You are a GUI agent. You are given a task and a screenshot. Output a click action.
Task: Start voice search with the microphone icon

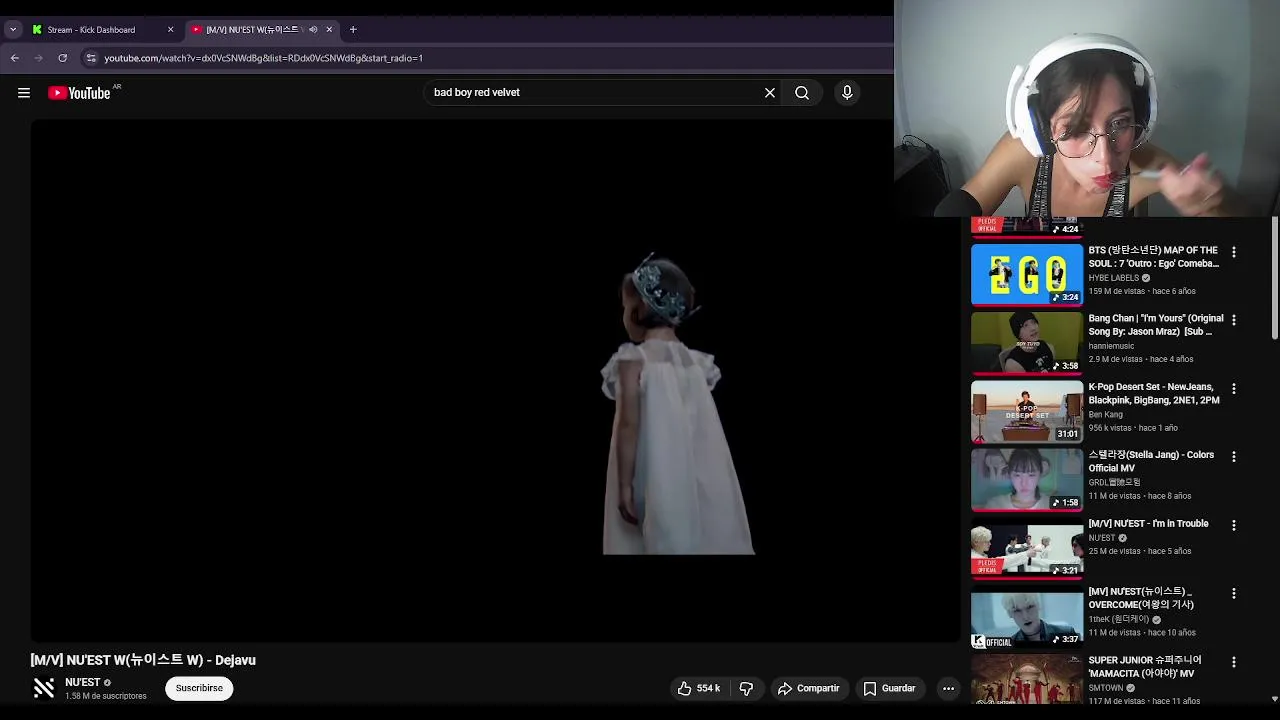coord(847,93)
